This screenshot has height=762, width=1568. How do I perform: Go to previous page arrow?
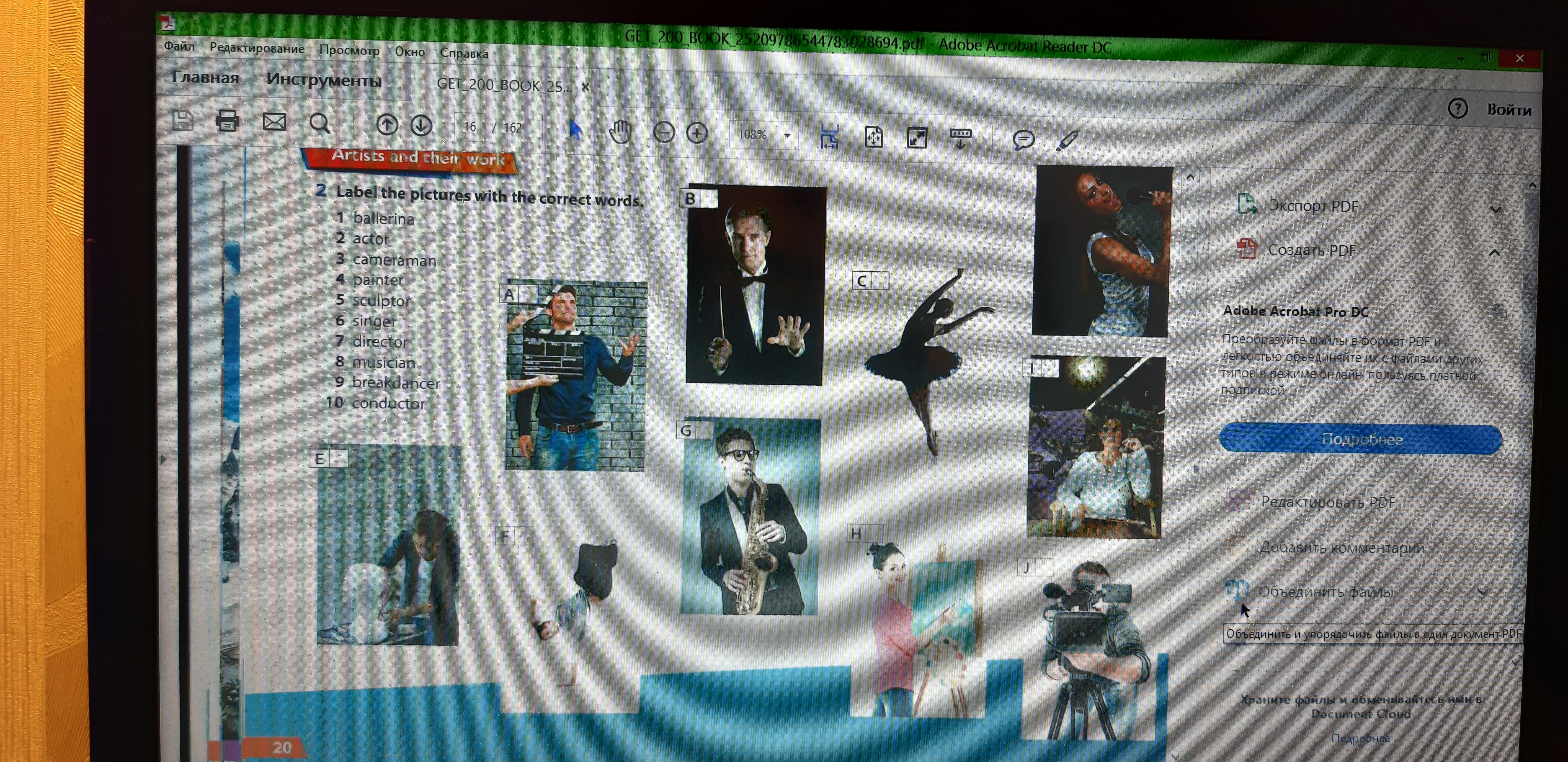[386, 125]
